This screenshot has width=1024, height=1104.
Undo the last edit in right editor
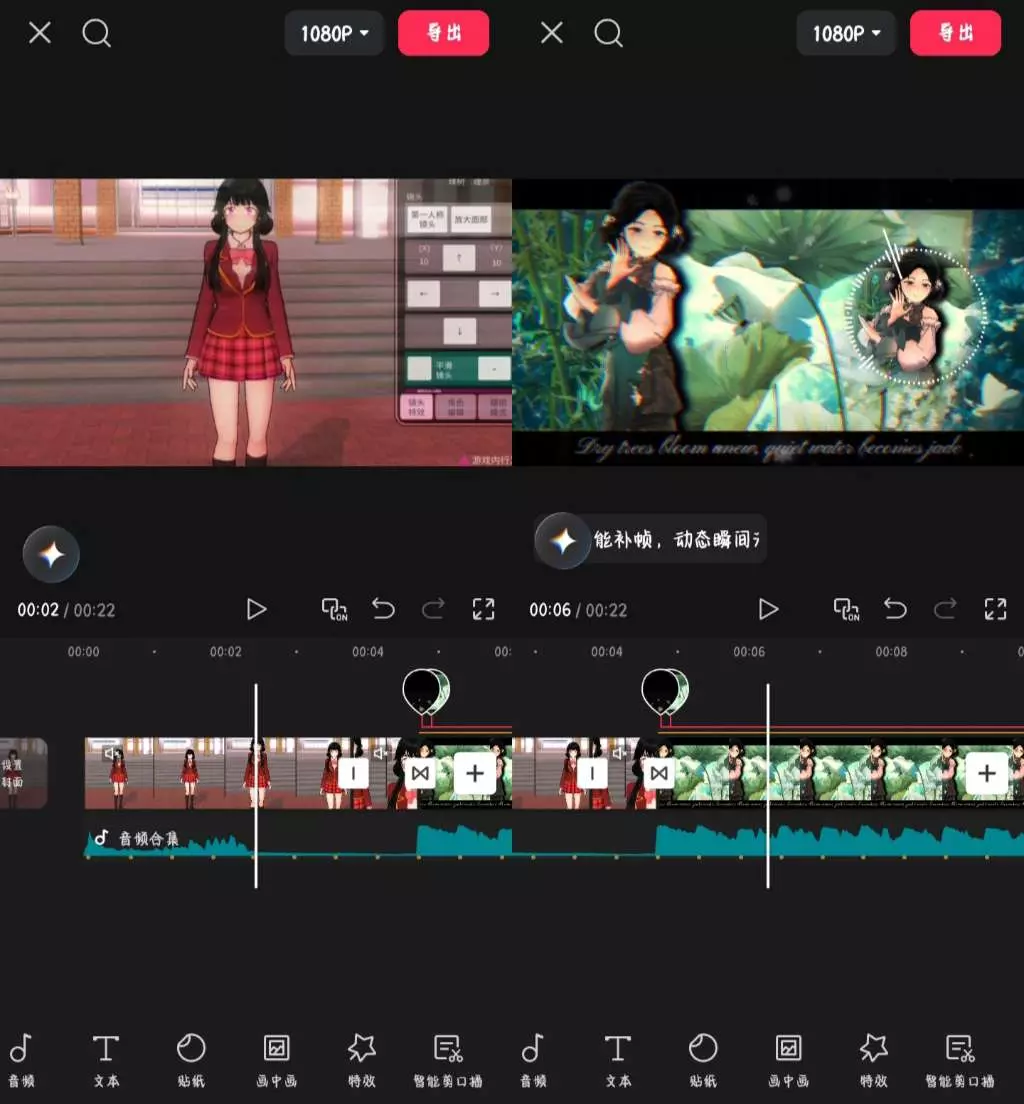tap(895, 608)
